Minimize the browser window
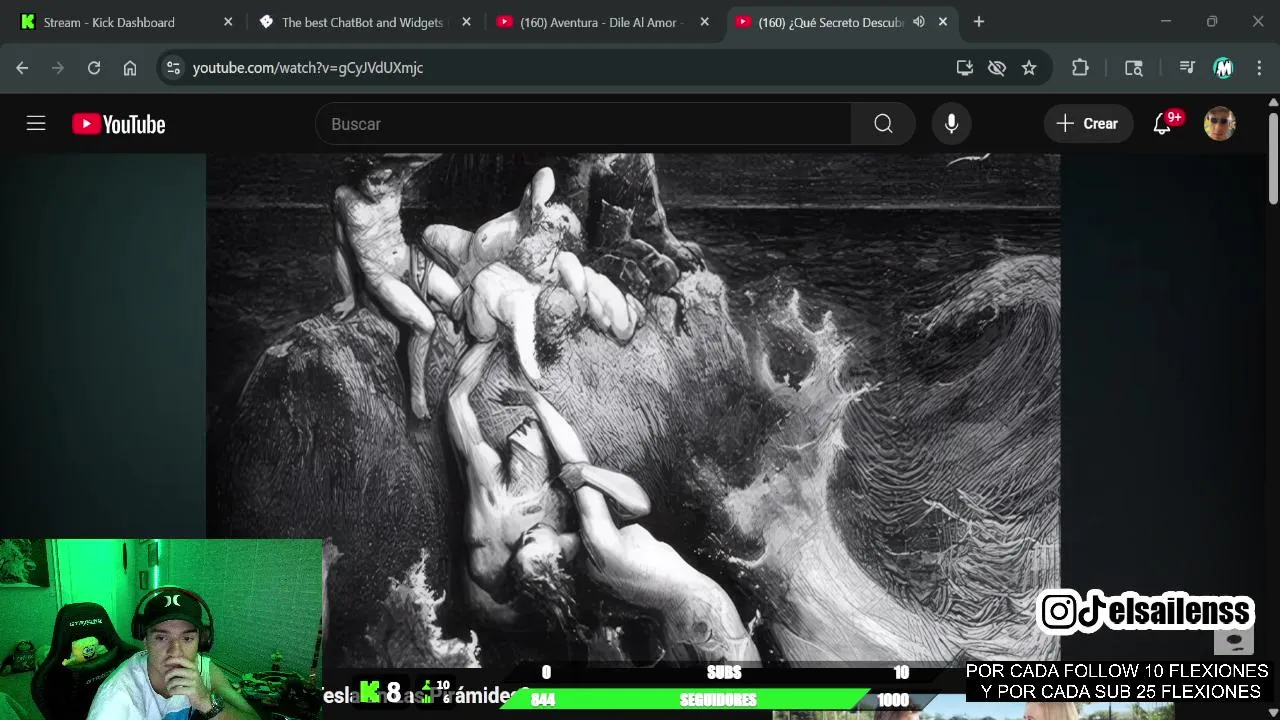The image size is (1280, 720). 1166,22
